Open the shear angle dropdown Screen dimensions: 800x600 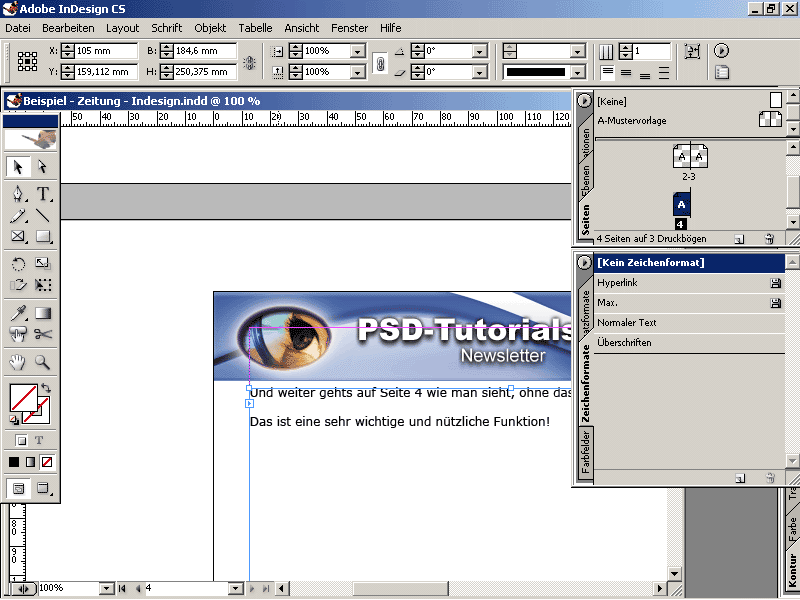[x=479, y=72]
